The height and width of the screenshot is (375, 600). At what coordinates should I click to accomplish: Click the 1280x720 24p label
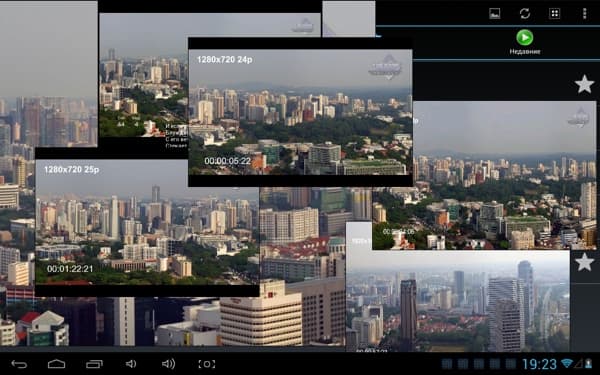coord(225,60)
